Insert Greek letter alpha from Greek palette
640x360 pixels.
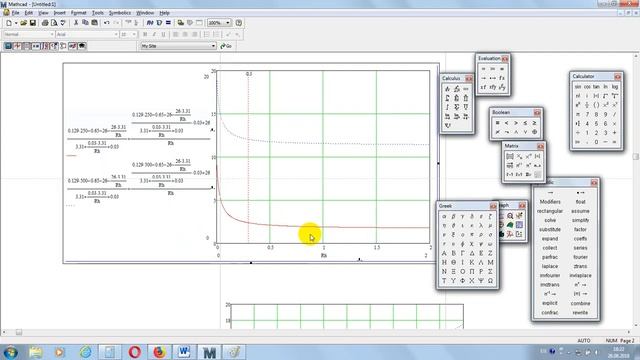[x=444, y=216]
